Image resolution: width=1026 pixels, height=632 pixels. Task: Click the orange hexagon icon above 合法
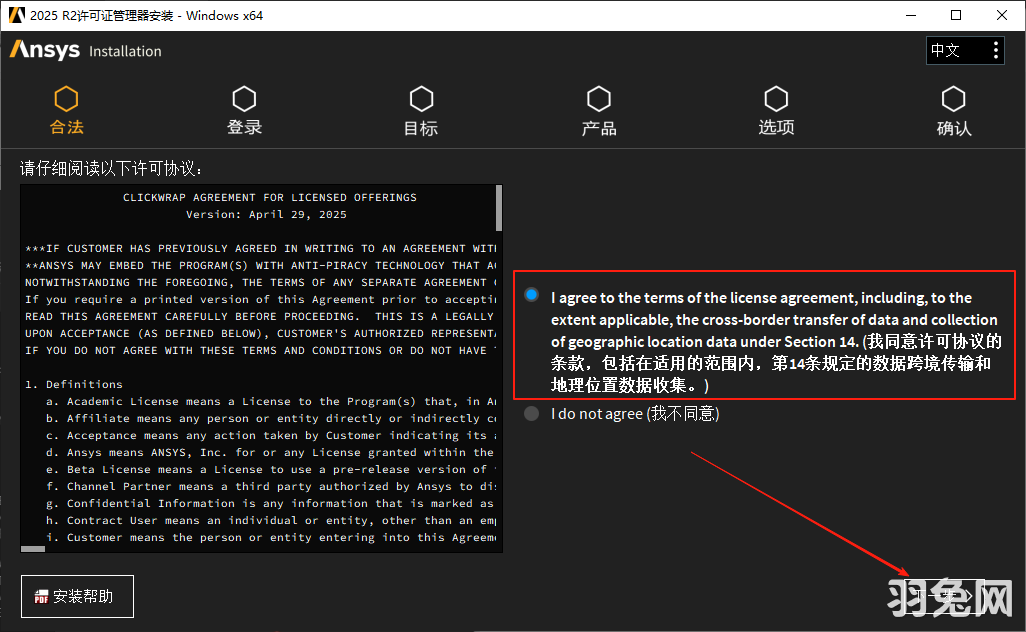click(67, 99)
